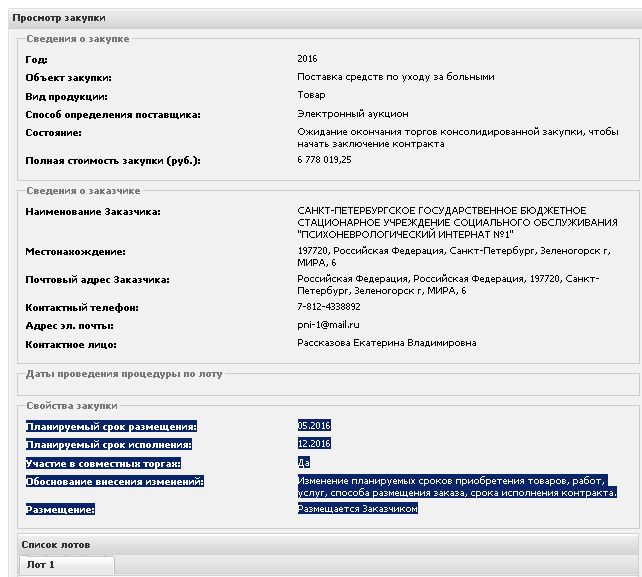
Task: Select the location address starting '197720, Российская Федерация'
Action: pos(454,256)
